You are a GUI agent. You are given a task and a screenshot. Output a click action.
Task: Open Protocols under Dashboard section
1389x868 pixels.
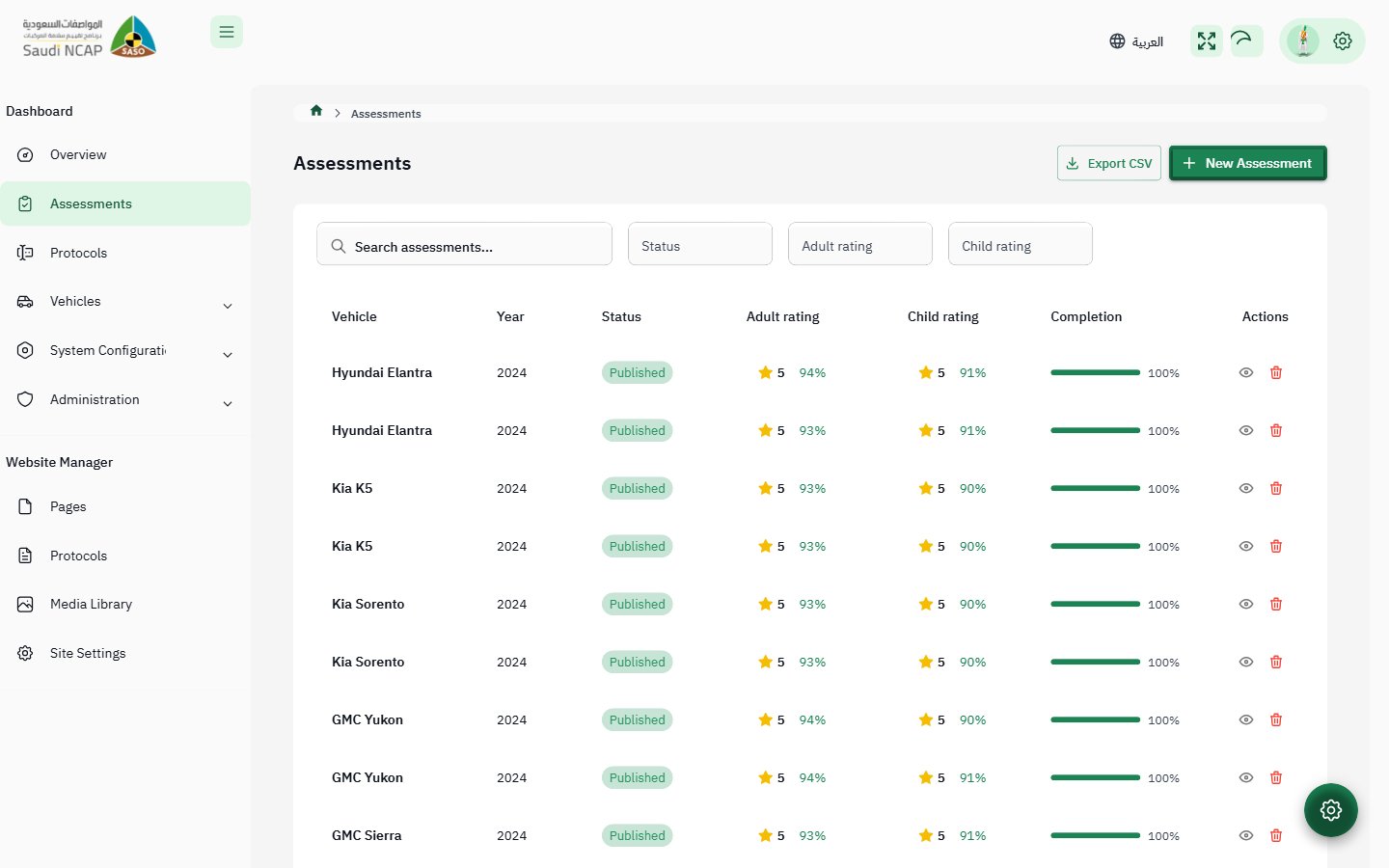[x=125, y=253]
